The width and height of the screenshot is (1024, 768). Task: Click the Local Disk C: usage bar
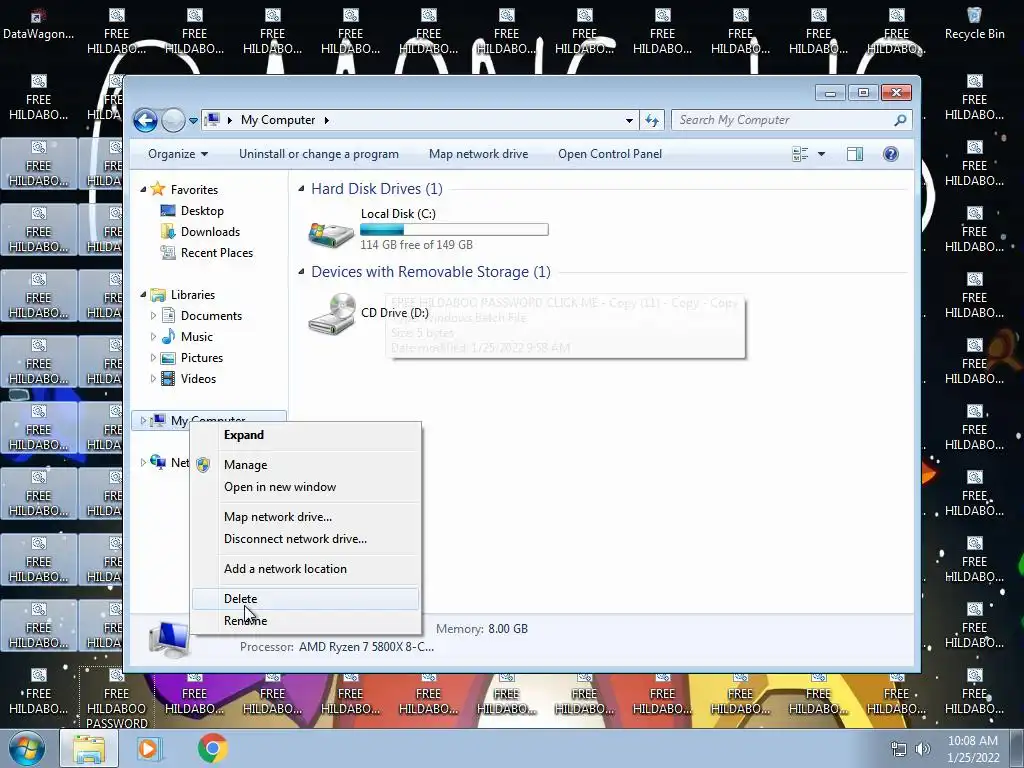click(x=455, y=230)
